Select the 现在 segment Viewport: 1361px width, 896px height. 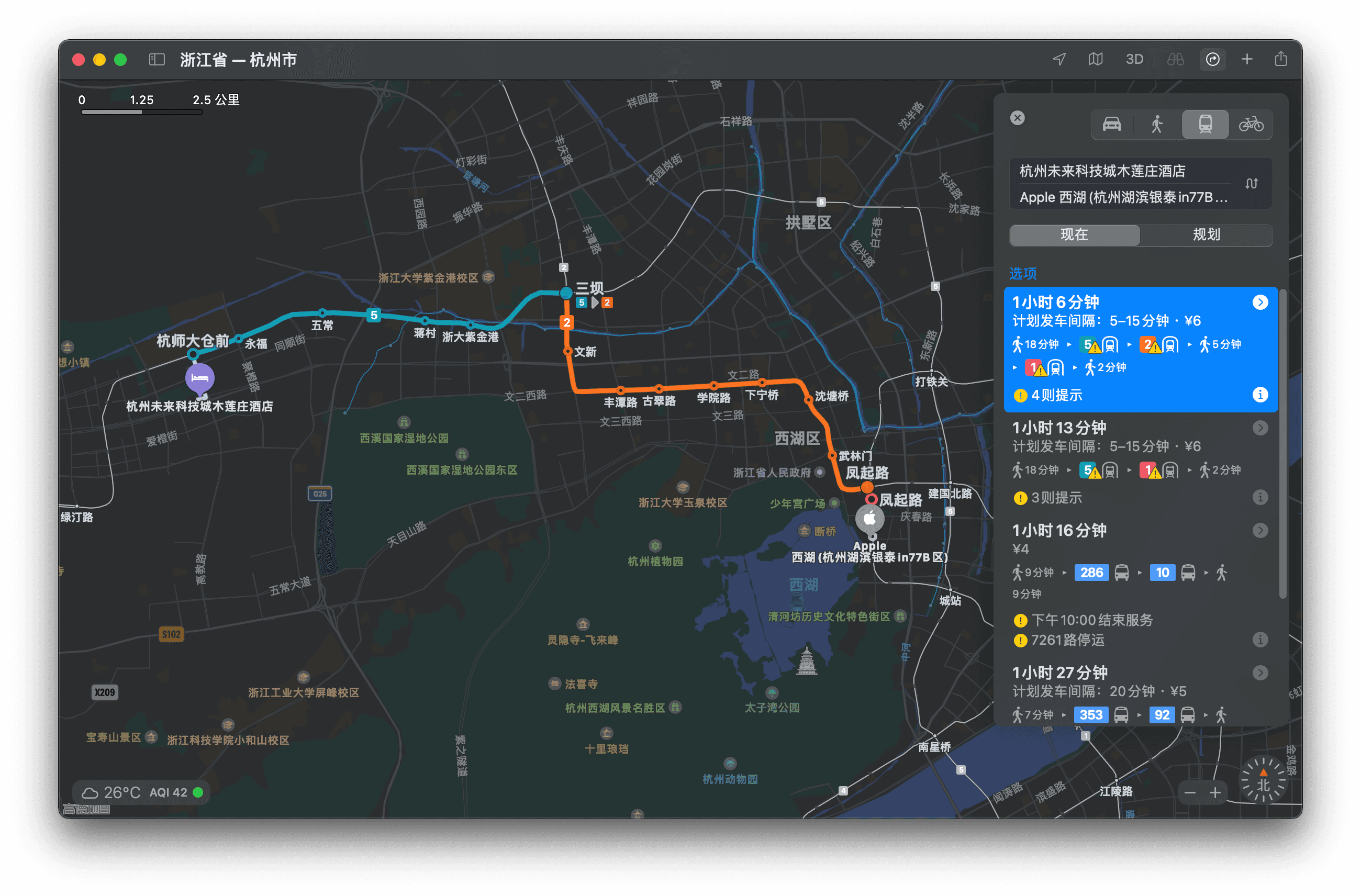pos(1075,234)
